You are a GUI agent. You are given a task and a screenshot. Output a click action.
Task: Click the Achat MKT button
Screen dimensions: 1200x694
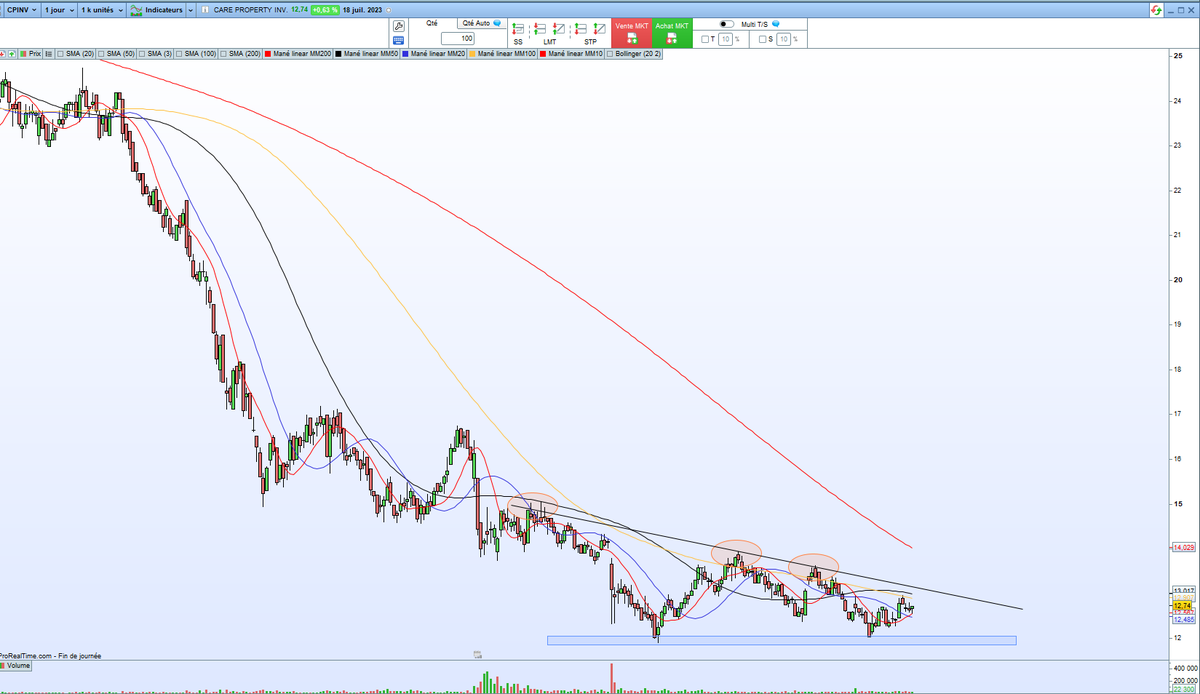pos(672,32)
